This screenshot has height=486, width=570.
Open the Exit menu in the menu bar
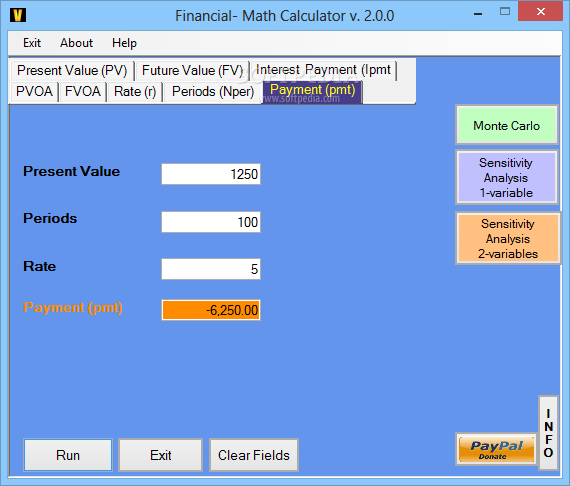32,43
